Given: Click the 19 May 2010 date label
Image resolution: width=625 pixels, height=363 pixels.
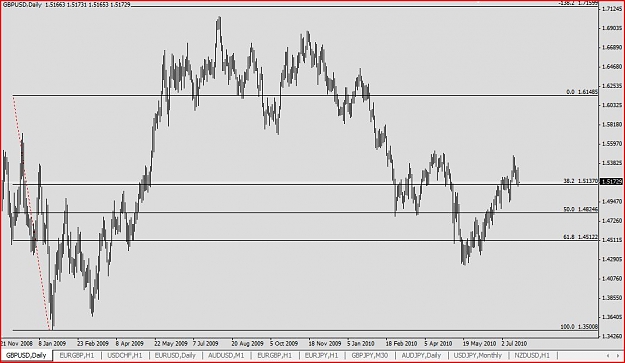Looking at the screenshot, I should click(x=479, y=343).
